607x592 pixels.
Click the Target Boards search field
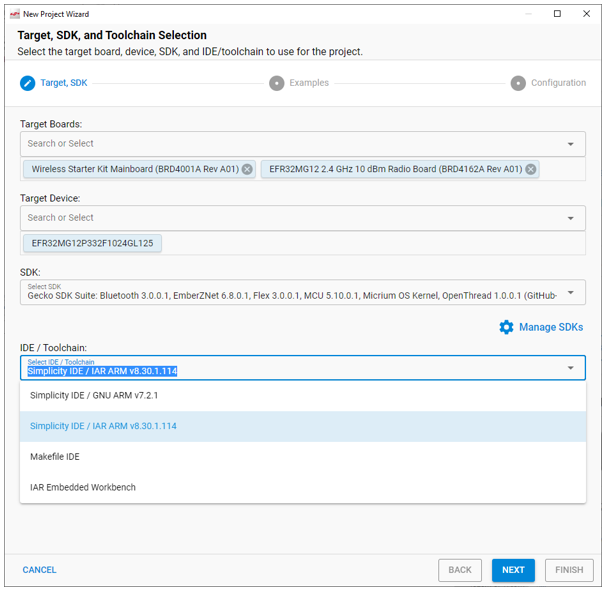click(x=303, y=144)
